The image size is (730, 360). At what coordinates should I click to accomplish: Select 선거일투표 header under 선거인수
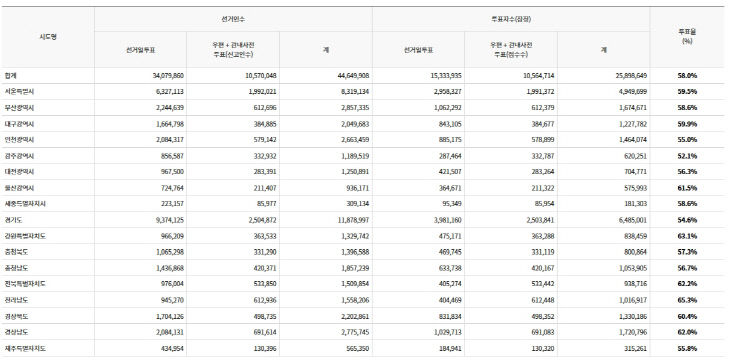point(140,50)
